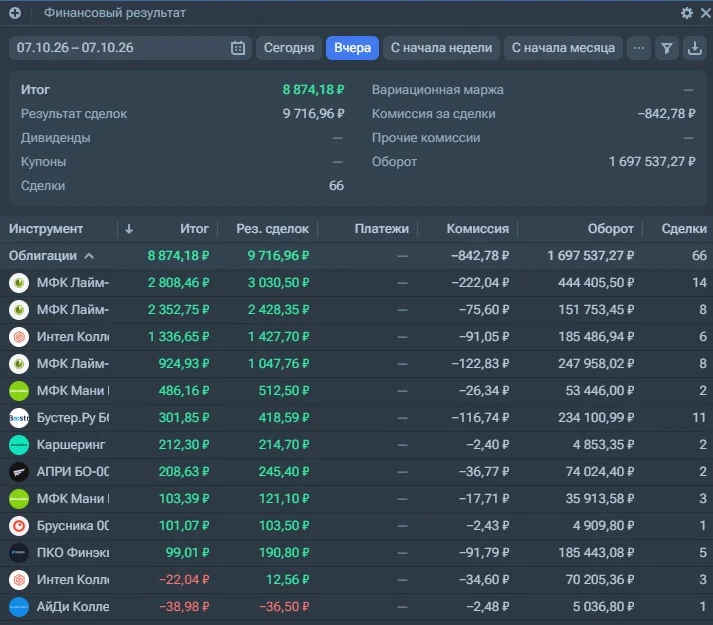Click Результат сделок value 9 716,96 ₽ at top
This screenshot has height=625, width=713.
pos(313,114)
